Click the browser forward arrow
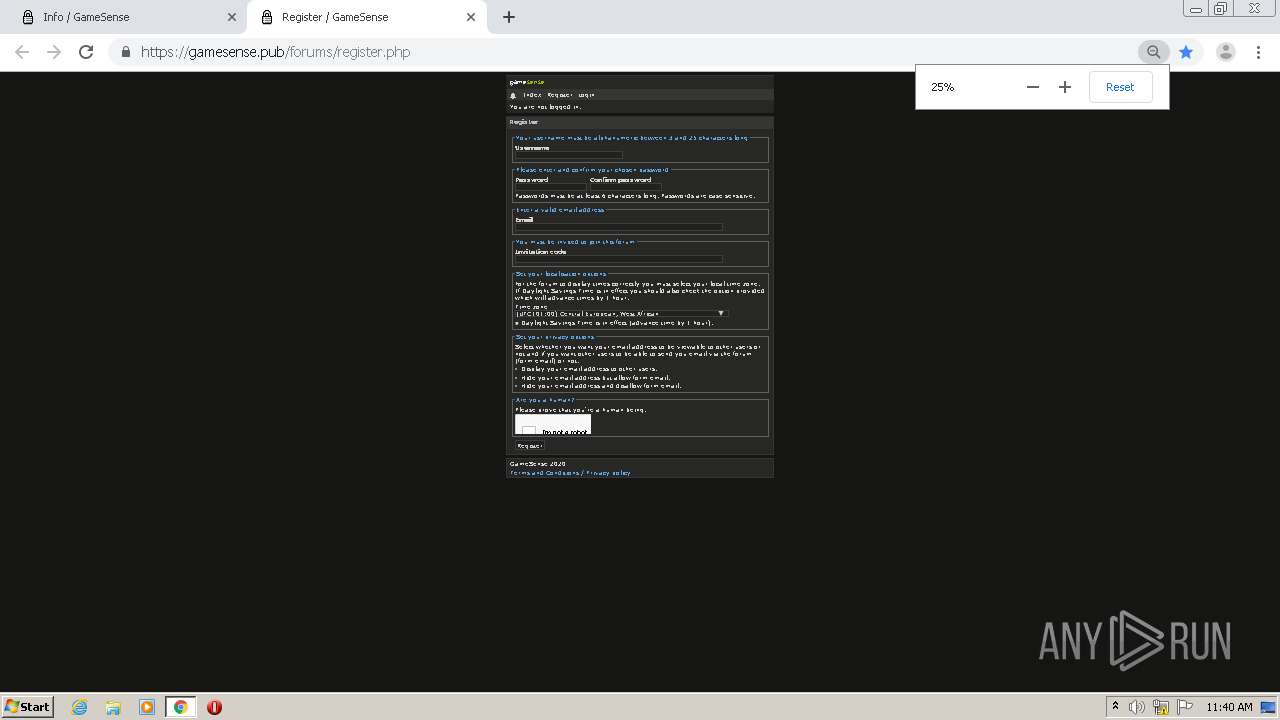This screenshot has height=720, width=1280. coord(54,52)
